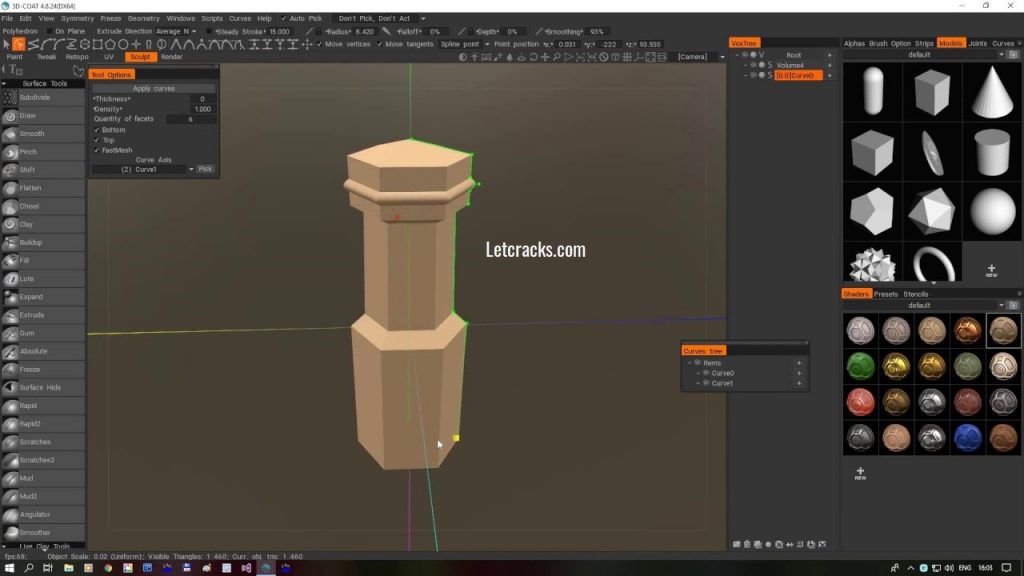The image size is (1024, 576).
Task: Toggle the Auto Pick checkbox
Action: (283, 18)
